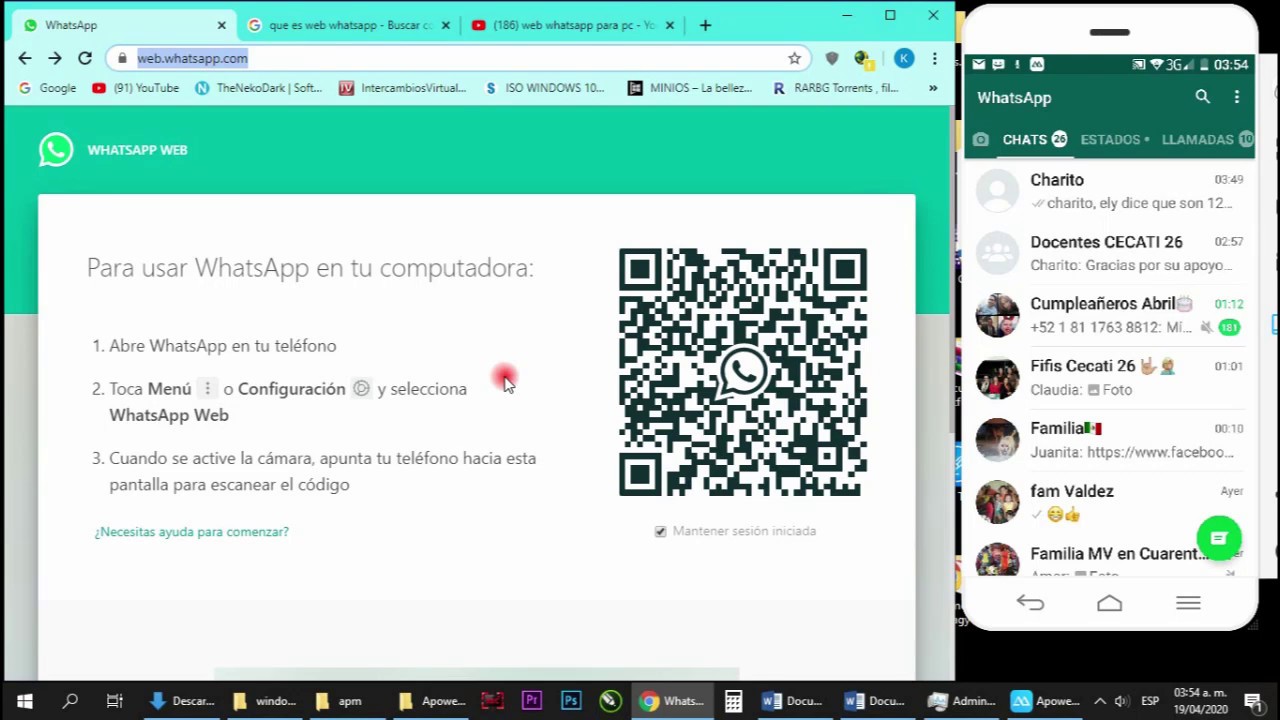The image size is (1280, 720).
Task: Toggle the 'Mantener sesión iniciada' checkbox
Action: [660, 531]
